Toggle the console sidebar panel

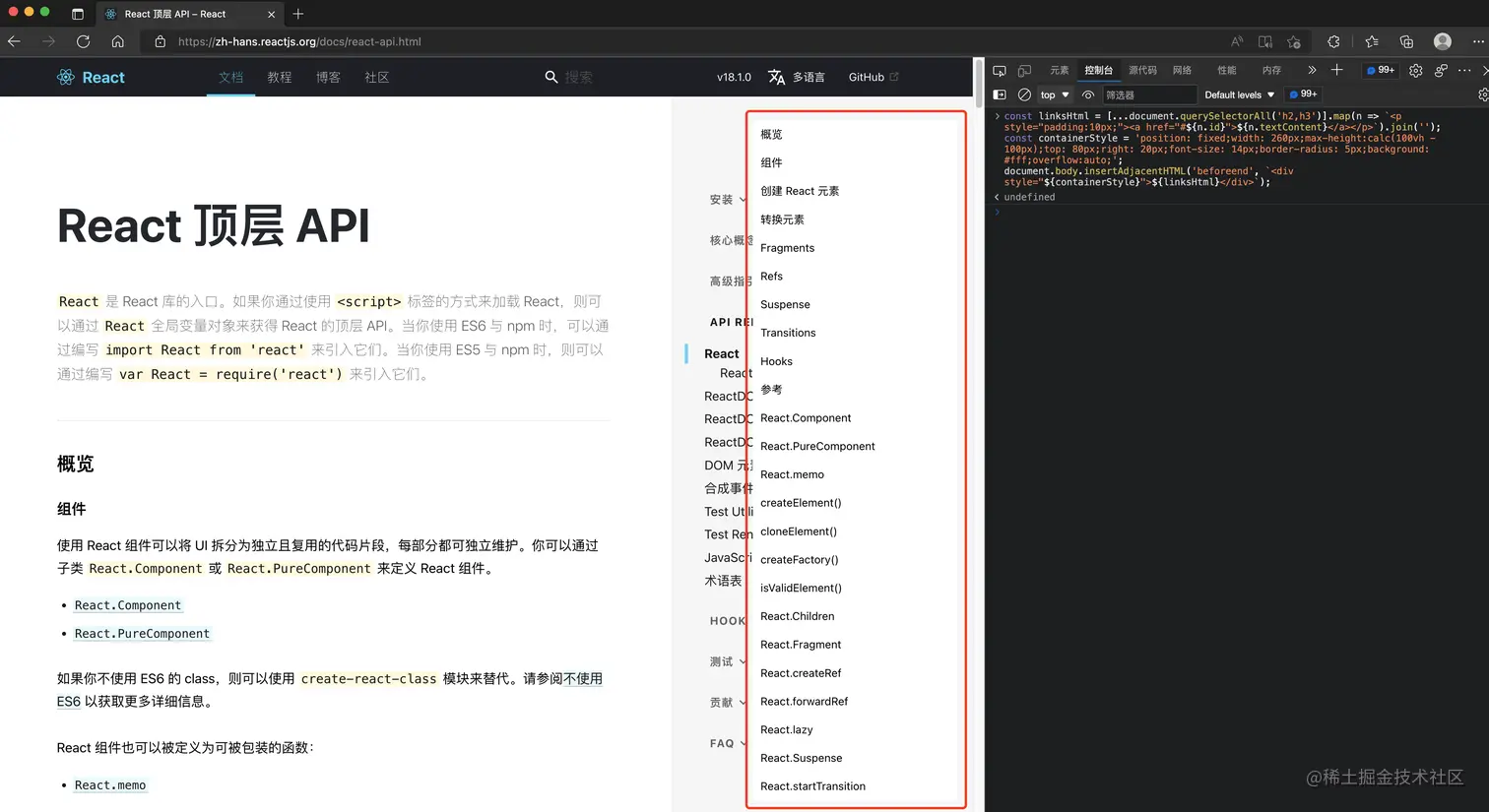point(1000,94)
